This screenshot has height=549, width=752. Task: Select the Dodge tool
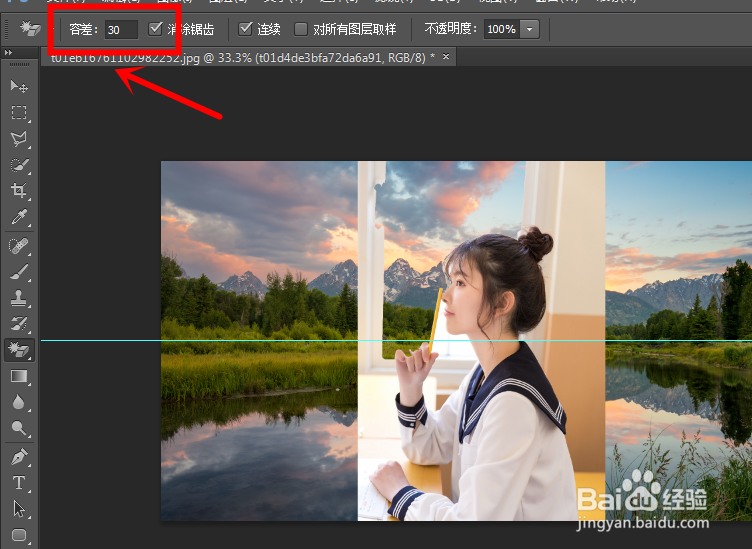19,428
